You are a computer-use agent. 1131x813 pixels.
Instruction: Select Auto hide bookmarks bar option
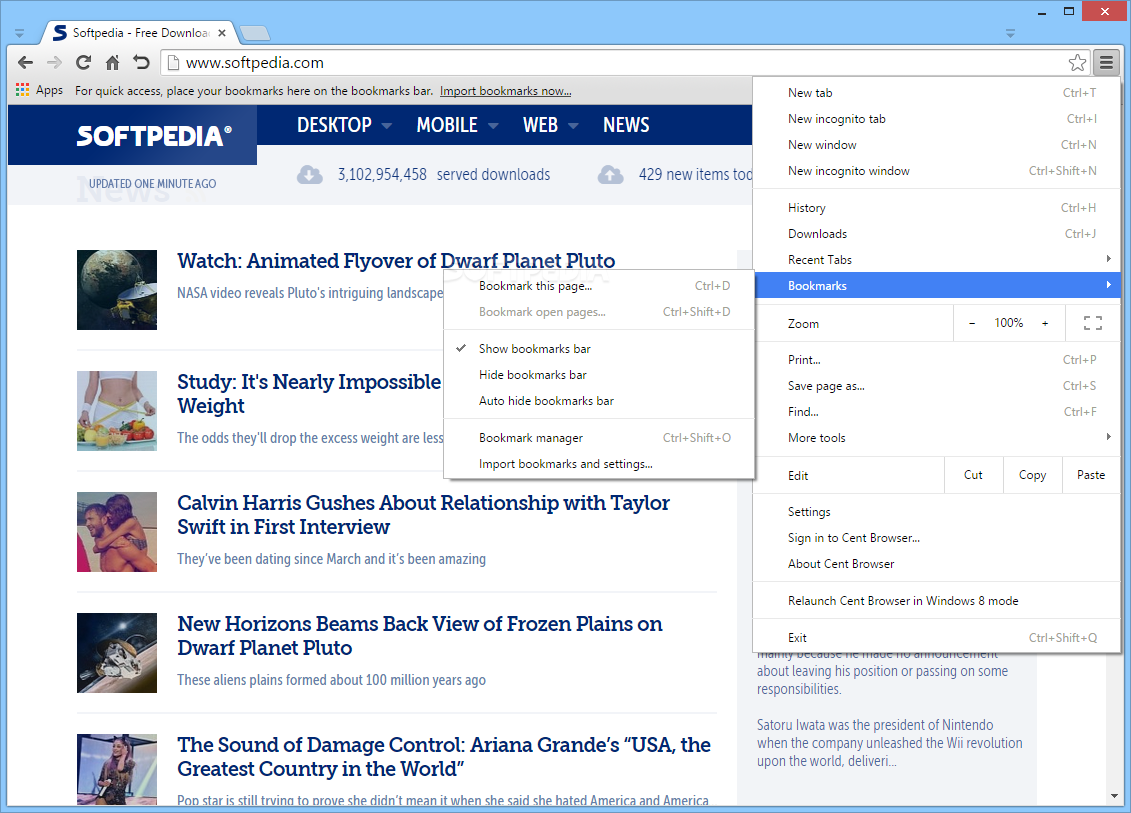599,400
